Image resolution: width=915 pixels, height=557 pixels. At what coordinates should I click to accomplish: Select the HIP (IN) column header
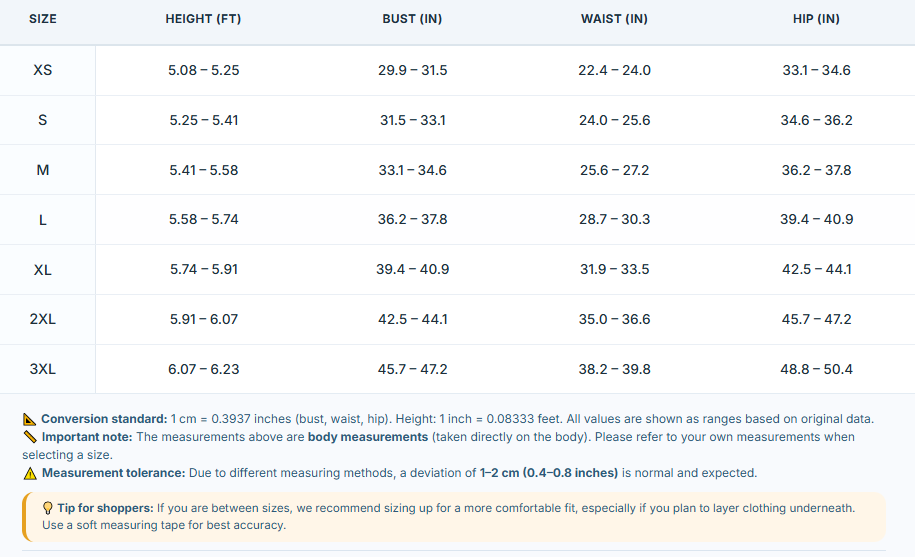(816, 19)
